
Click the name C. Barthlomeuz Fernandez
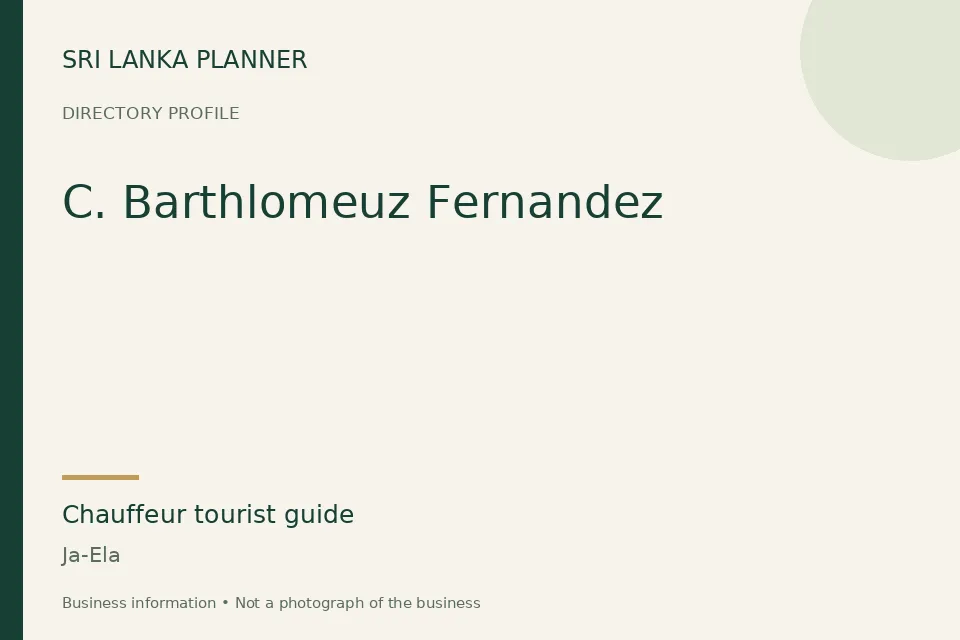362,202
